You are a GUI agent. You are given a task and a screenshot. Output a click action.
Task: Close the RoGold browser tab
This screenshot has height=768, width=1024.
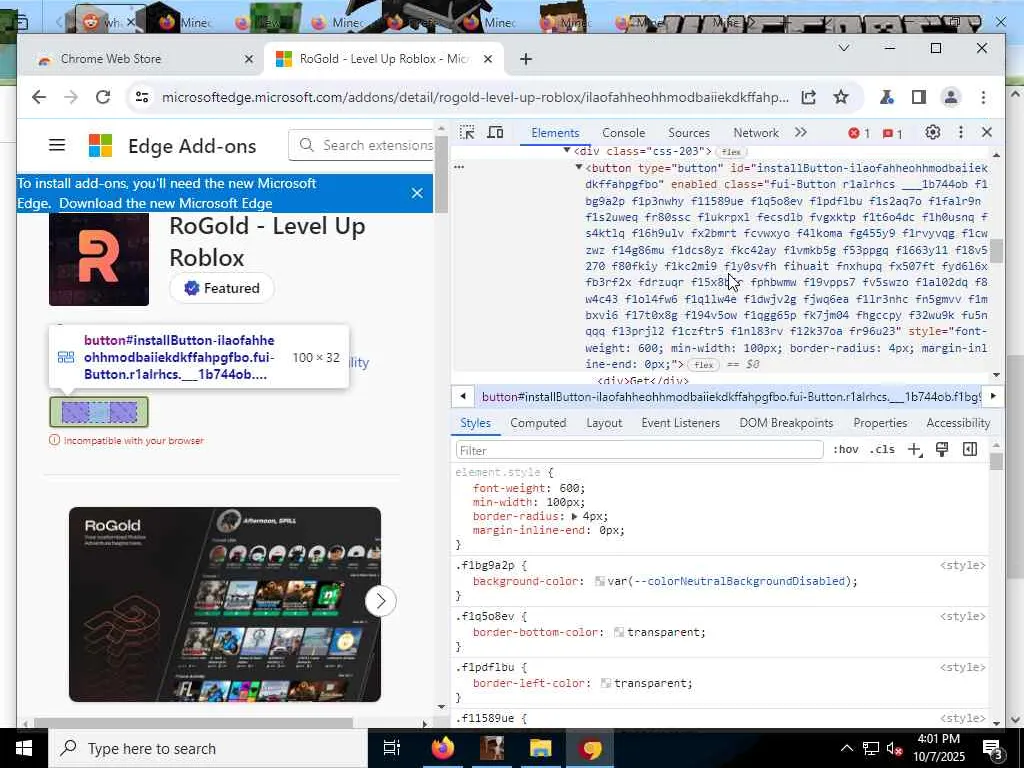[x=488, y=59]
